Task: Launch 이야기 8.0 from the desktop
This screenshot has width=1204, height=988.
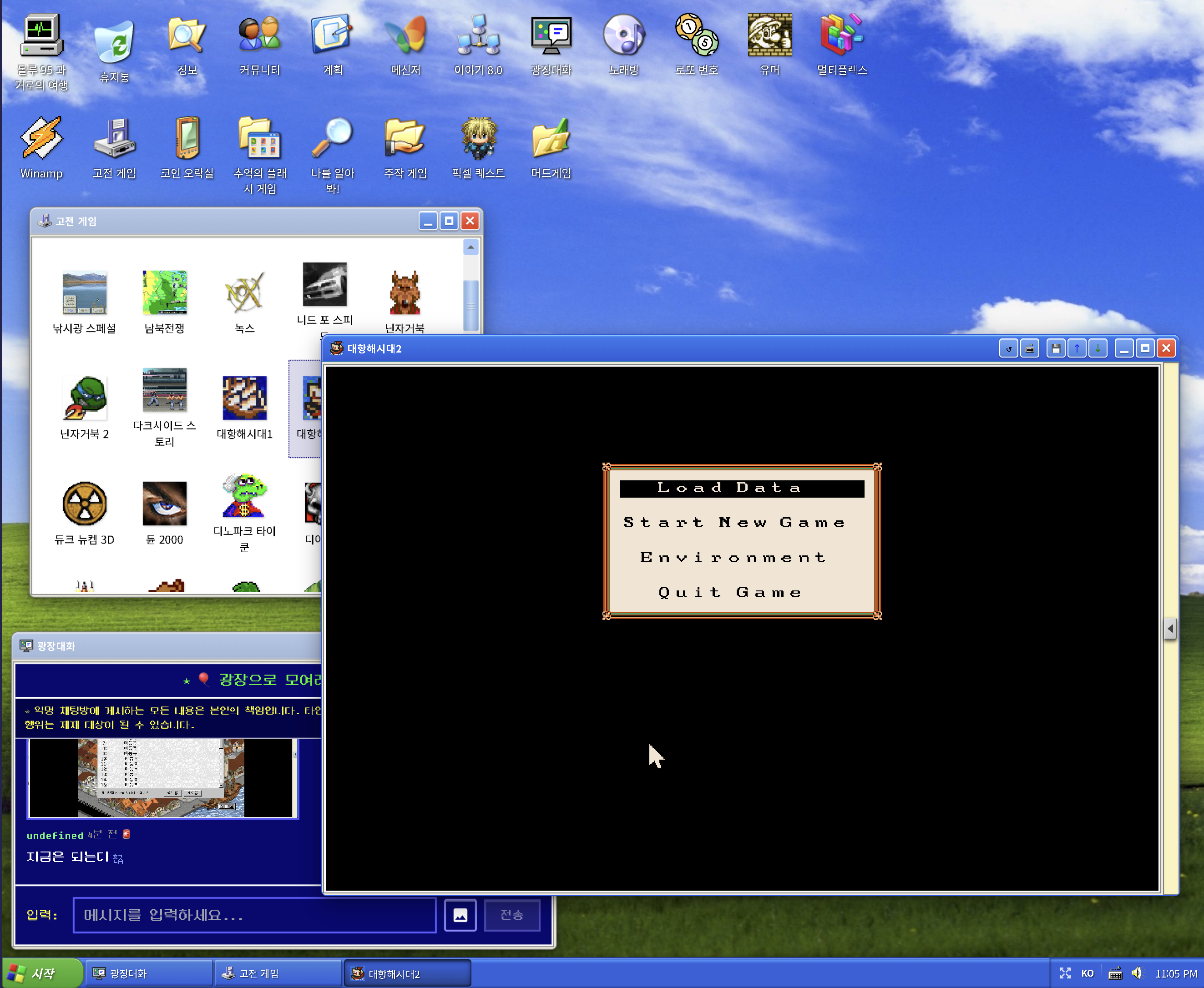Action: pos(478,45)
